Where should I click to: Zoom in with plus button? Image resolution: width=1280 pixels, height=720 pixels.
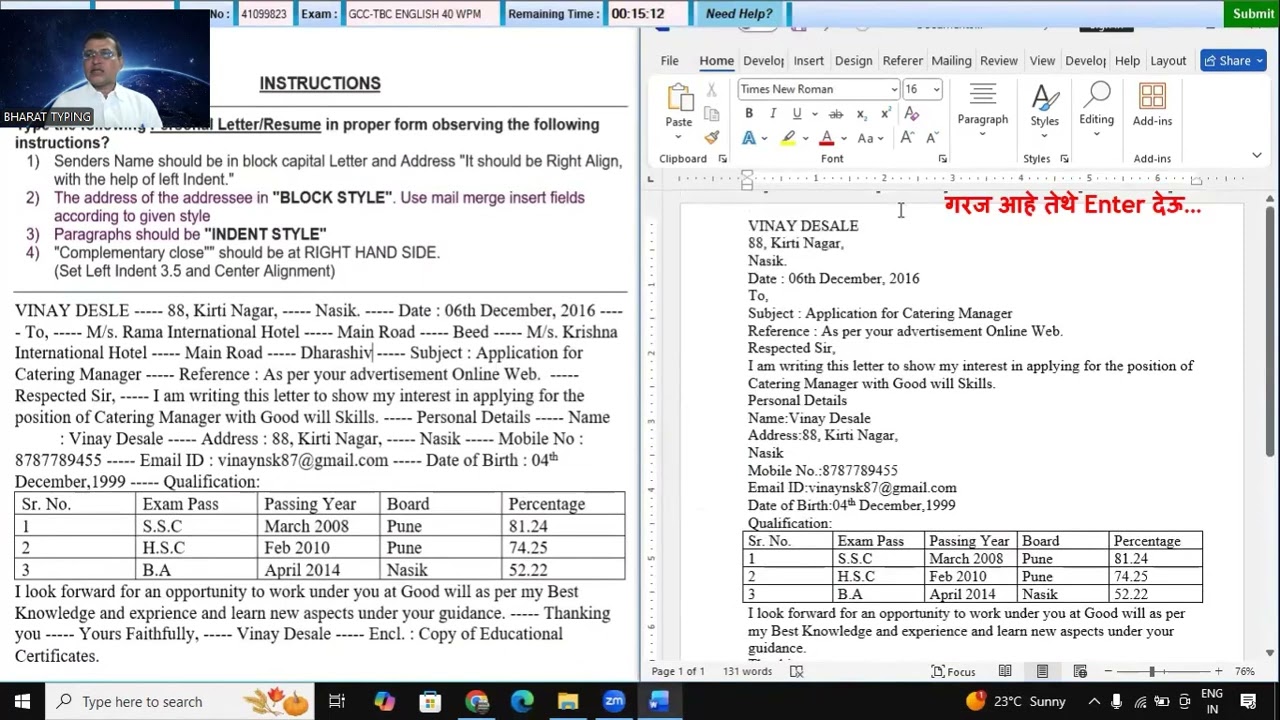[x=1218, y=671]
